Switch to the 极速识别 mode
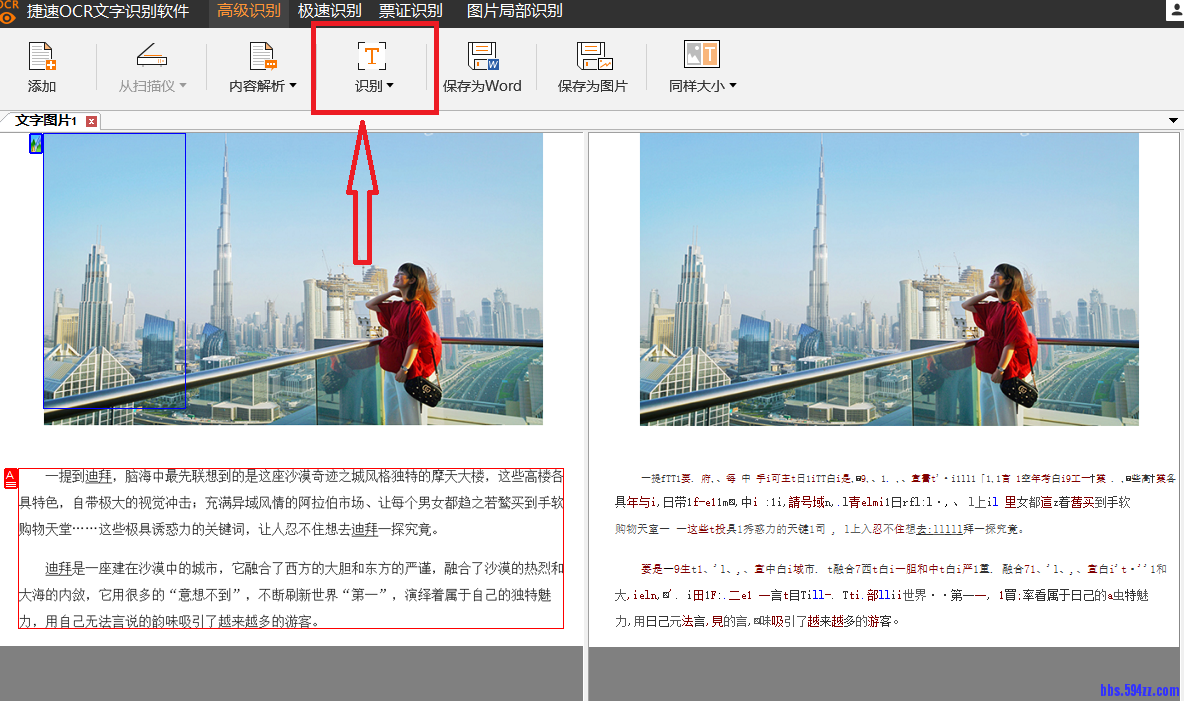1184x701 pixels. (x=331, y=13)
